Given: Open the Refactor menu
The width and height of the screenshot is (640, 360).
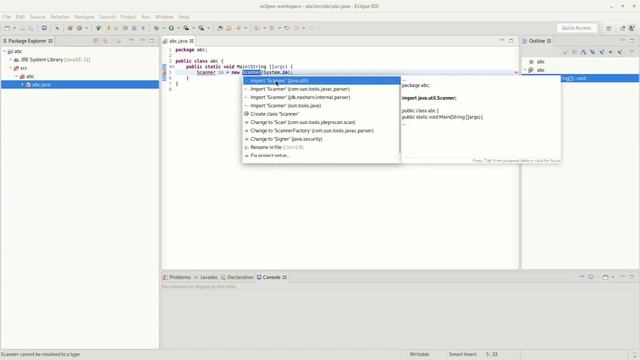Looking at the screenshot, I should pos(60,17).
